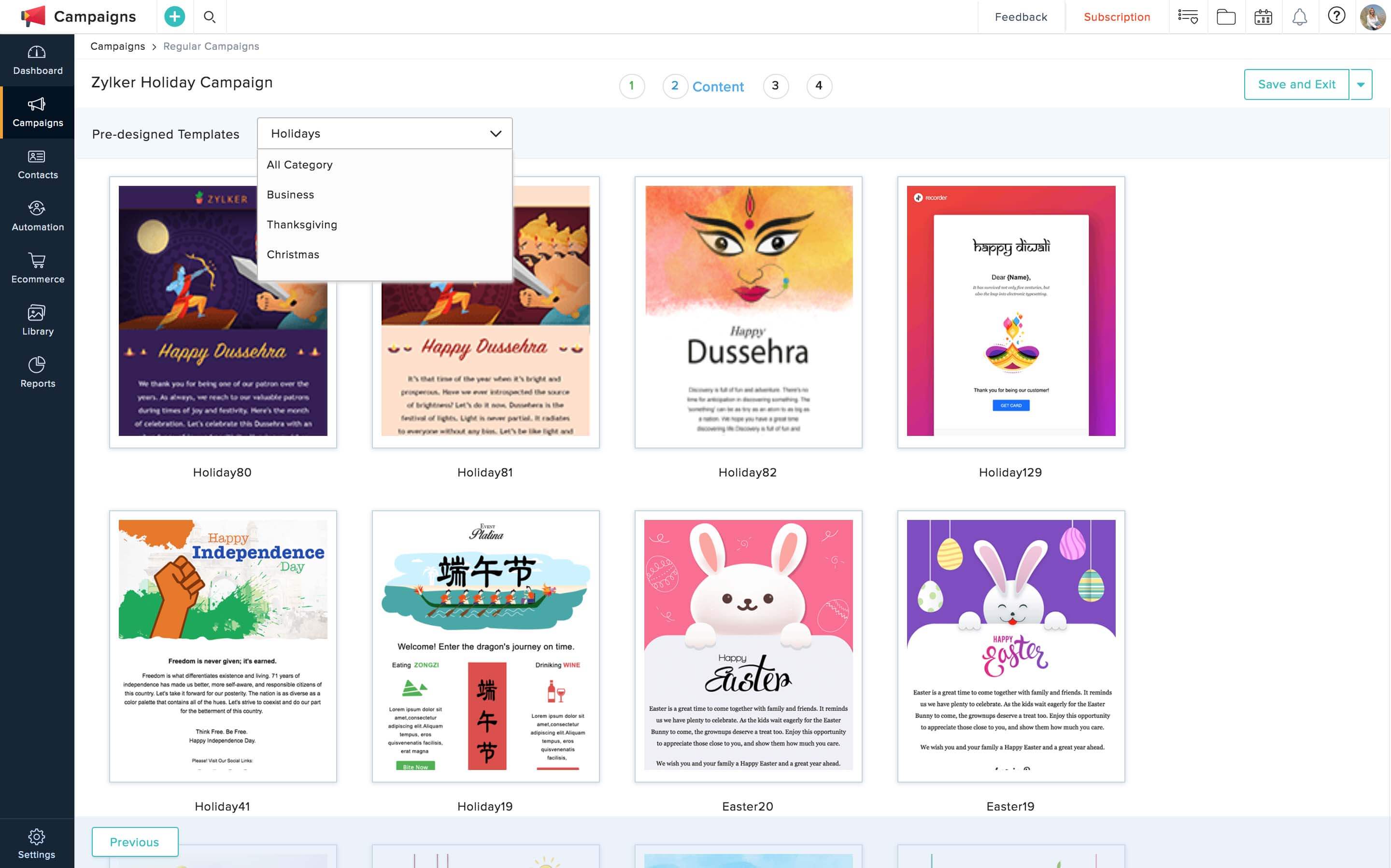Open the Subscription link
Image resolution: width=1391 pixels, height=868 pixels.
pos(1117,17)
